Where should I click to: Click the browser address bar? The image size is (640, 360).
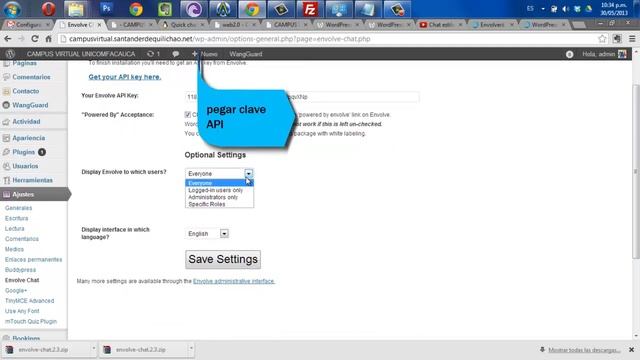(x=327, y=39)
